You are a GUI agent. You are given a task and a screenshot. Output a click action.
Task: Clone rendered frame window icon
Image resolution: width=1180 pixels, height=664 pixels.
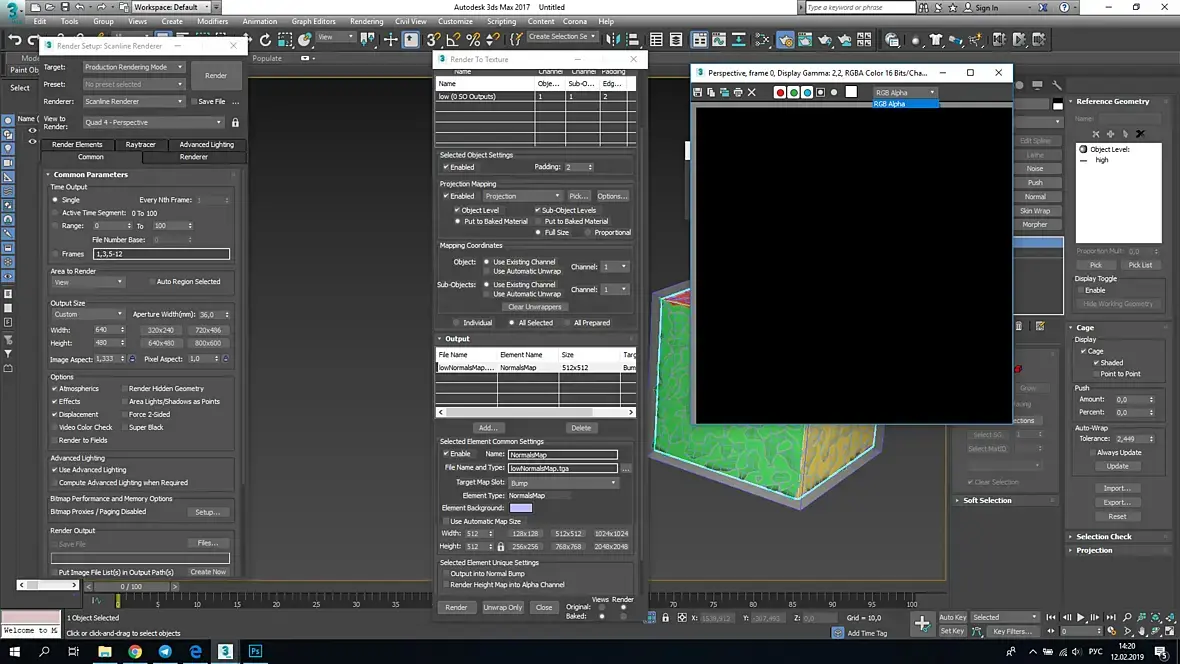point(725,93)
